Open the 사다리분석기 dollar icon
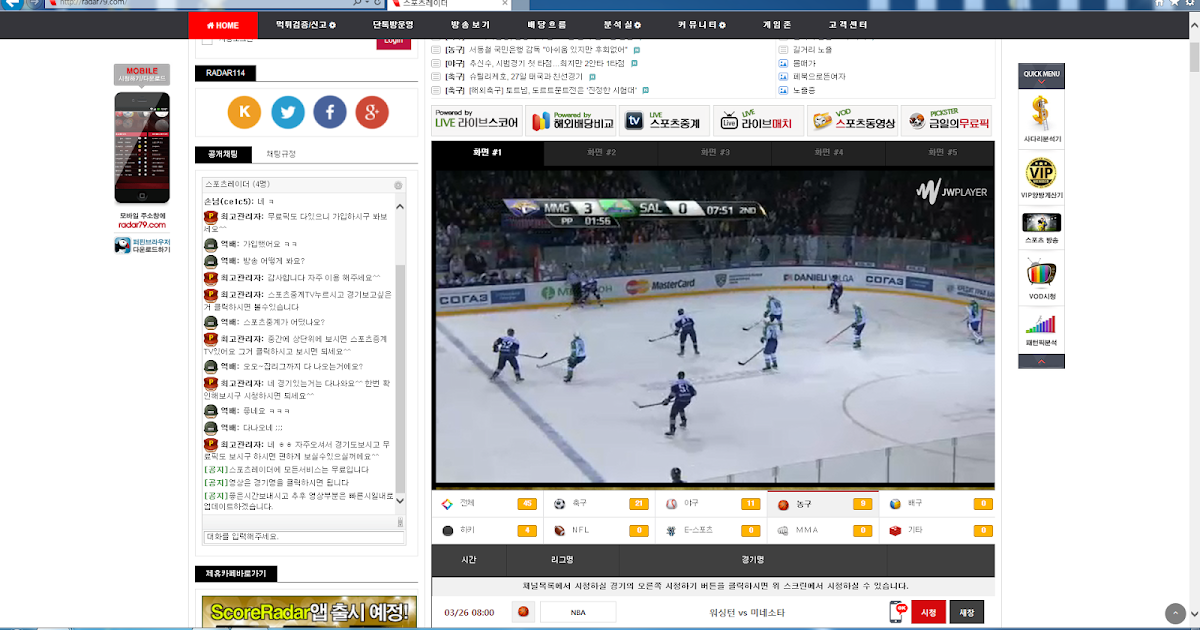Screen dimensions: 1200x630 [1041, 113]
